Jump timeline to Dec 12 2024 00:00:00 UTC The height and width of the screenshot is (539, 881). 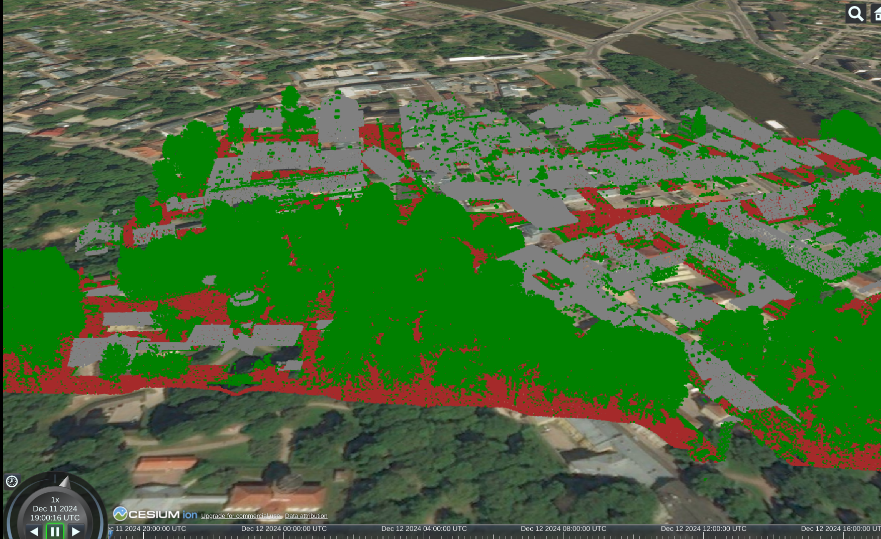click(284, 528)
